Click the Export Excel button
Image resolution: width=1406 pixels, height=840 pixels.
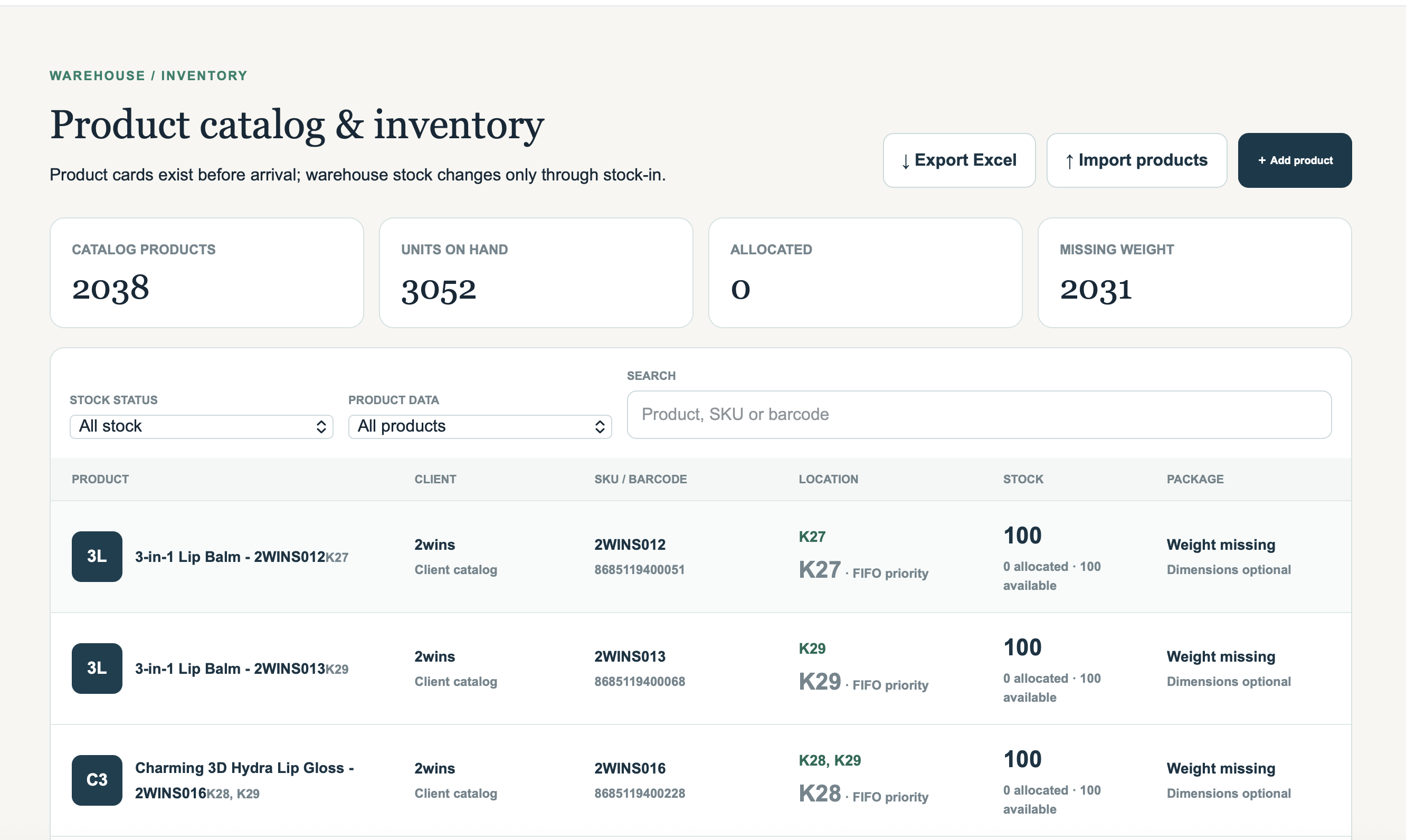959,160
